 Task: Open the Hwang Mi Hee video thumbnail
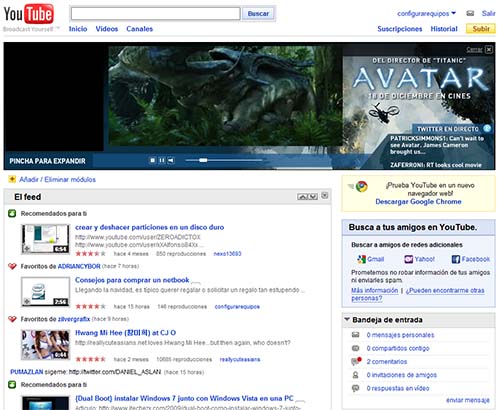pyautogui.click(x=46, y=345)
